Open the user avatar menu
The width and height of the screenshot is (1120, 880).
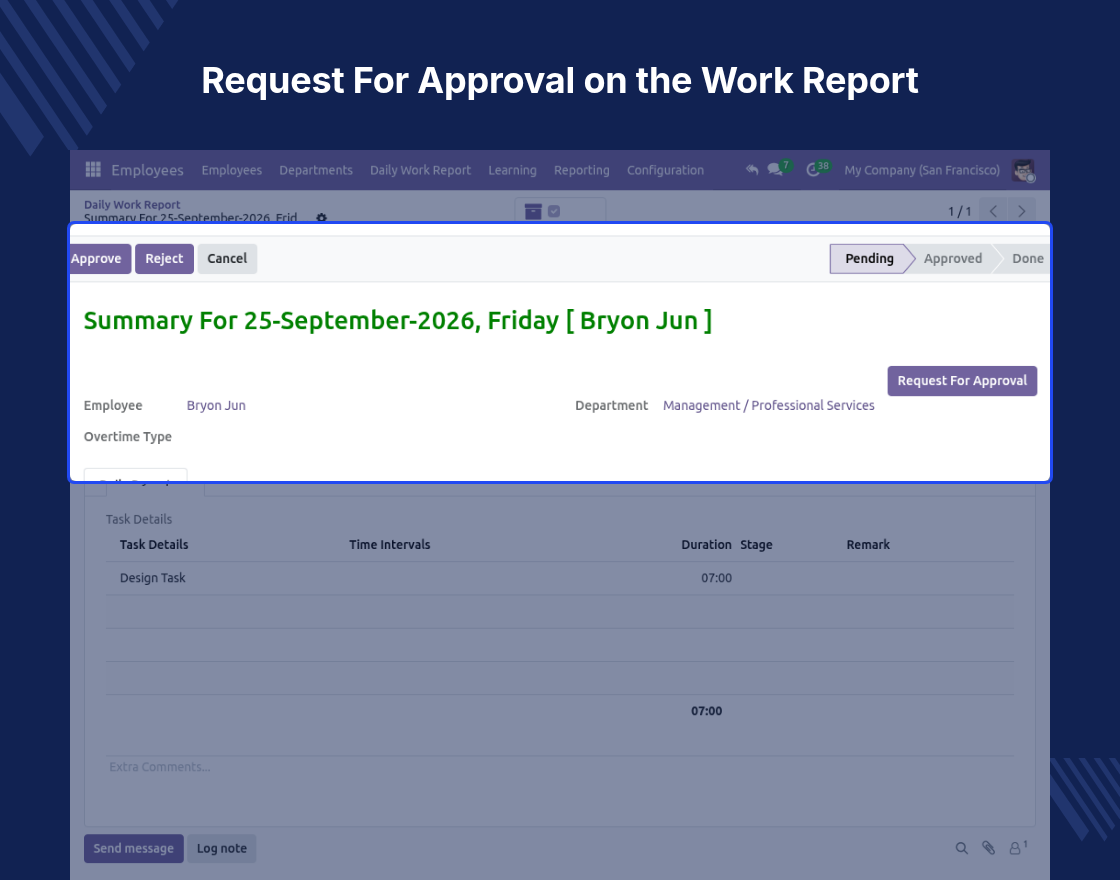[1024, 170]
